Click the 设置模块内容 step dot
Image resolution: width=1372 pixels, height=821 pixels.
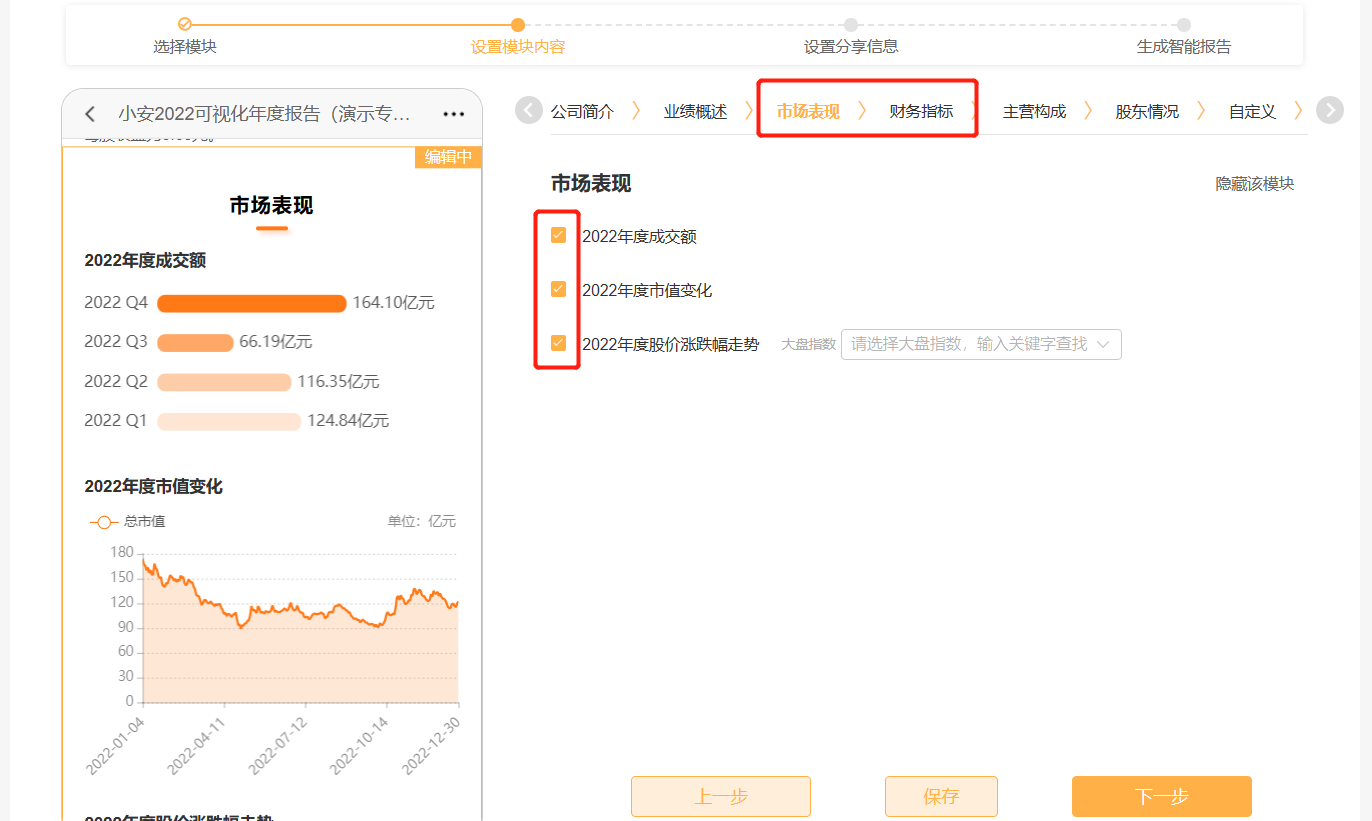pos(517,25)
